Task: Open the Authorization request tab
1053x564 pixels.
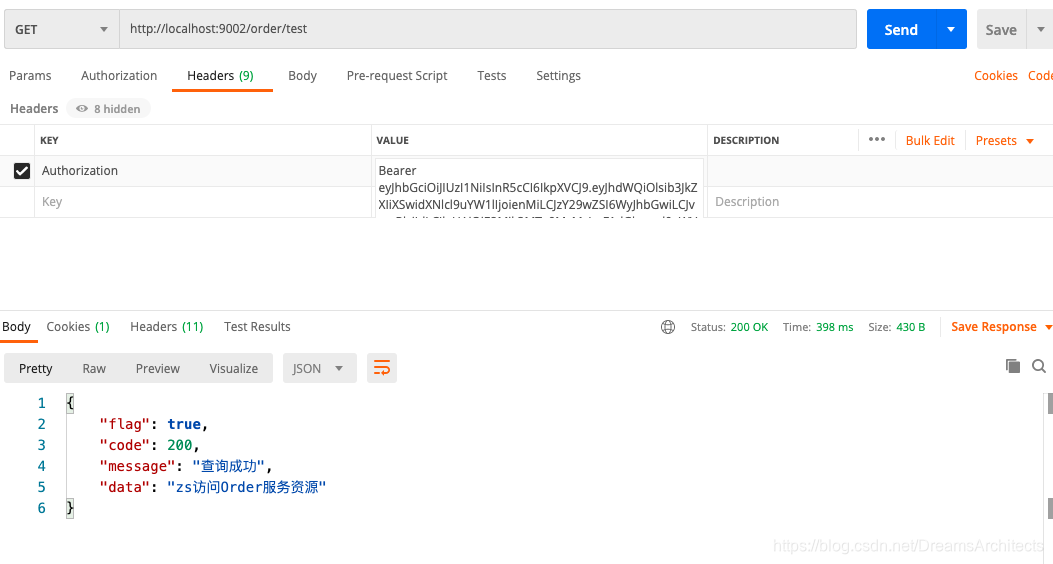Action: tap(119, 76)
